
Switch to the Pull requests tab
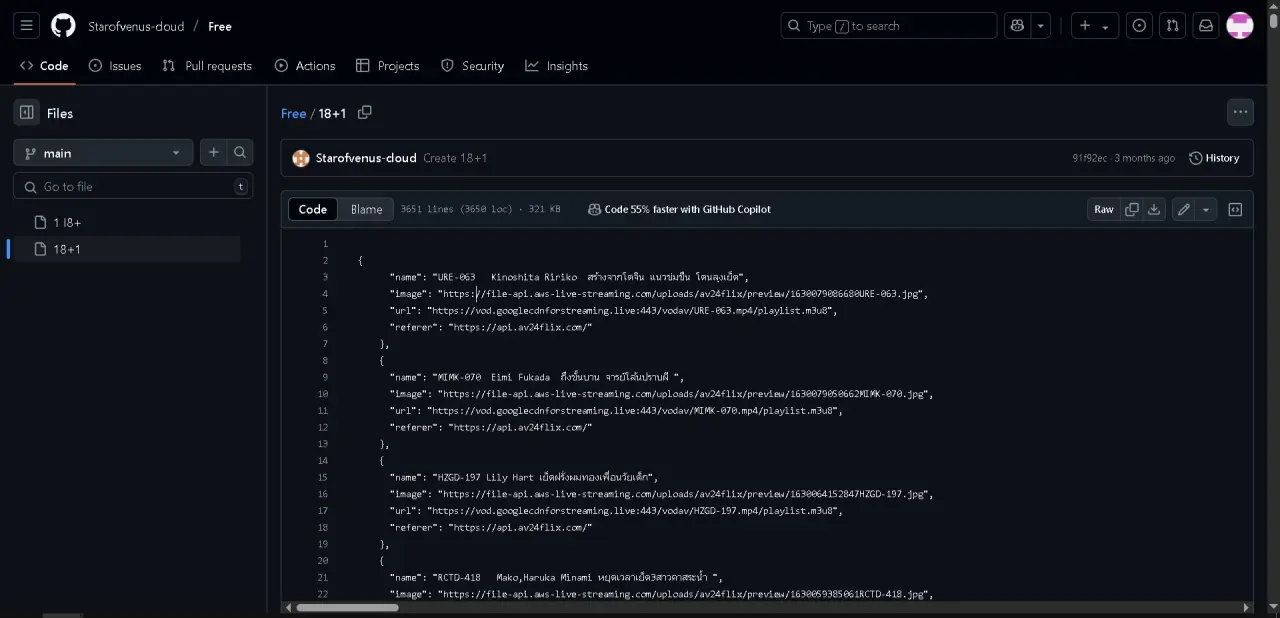click(207, 66)
